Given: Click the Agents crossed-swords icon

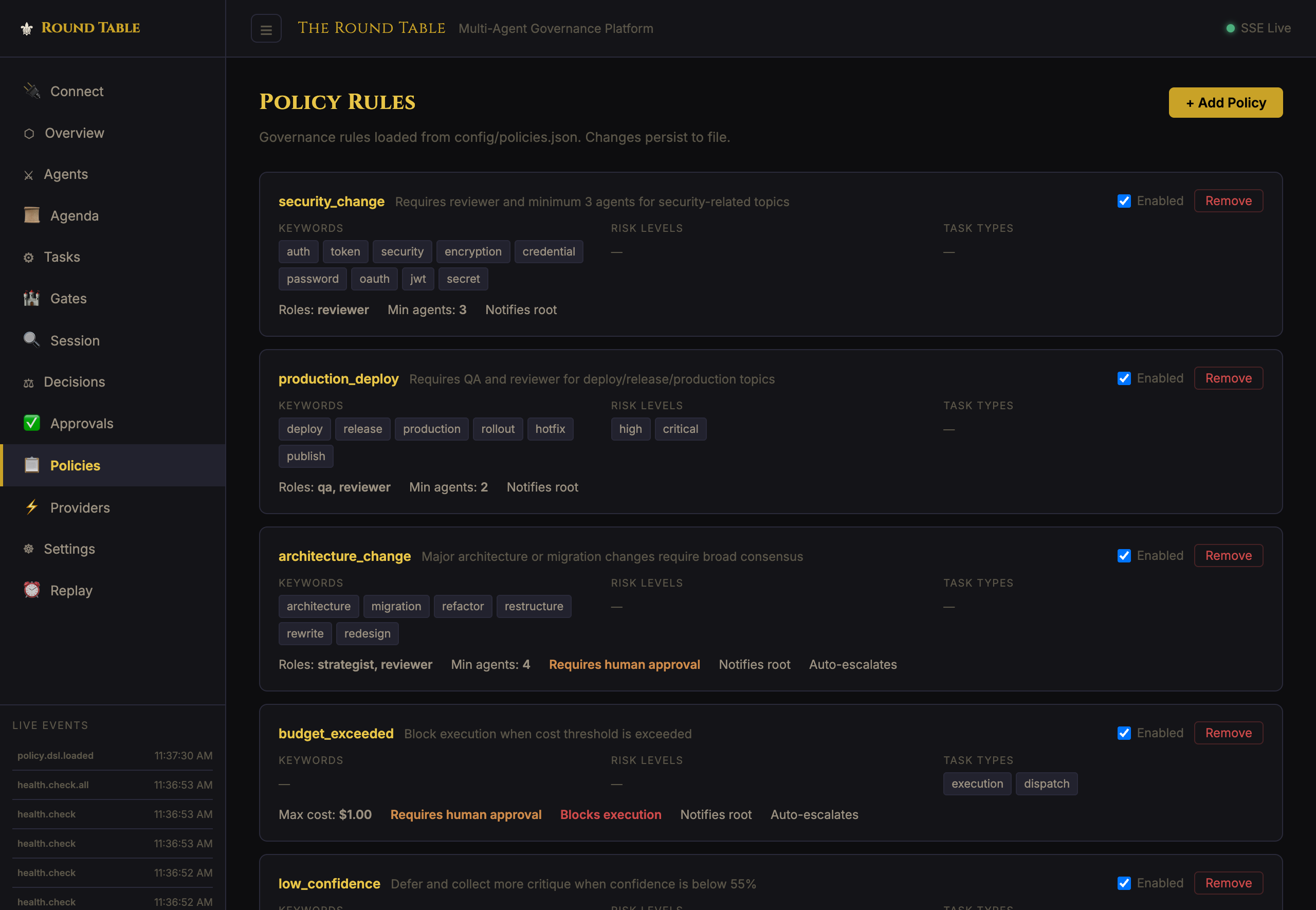Looking at the screenshot, I should tap(28, 175).
